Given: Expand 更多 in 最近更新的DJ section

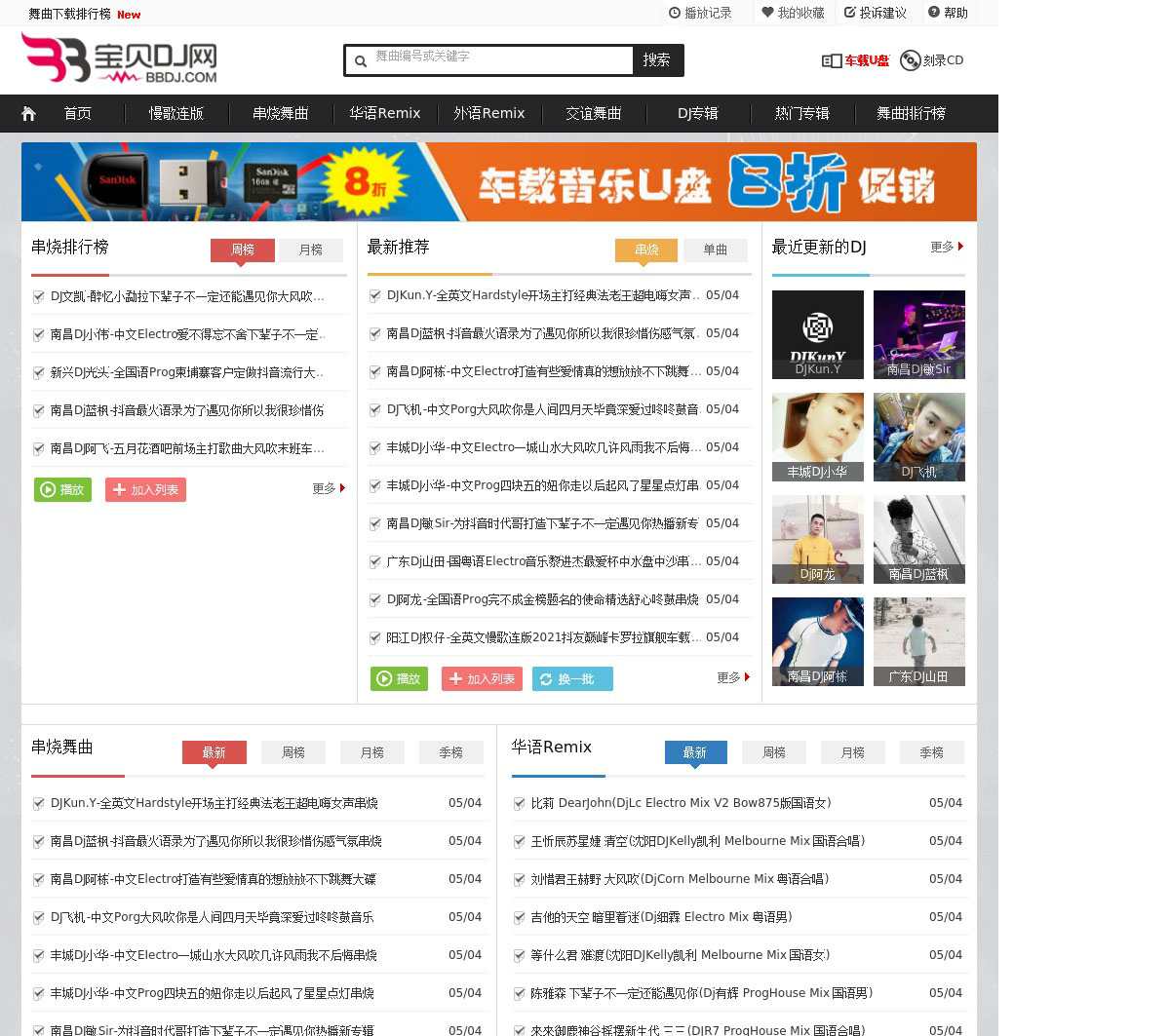Looking at the screenshot, I should [947, 248].
